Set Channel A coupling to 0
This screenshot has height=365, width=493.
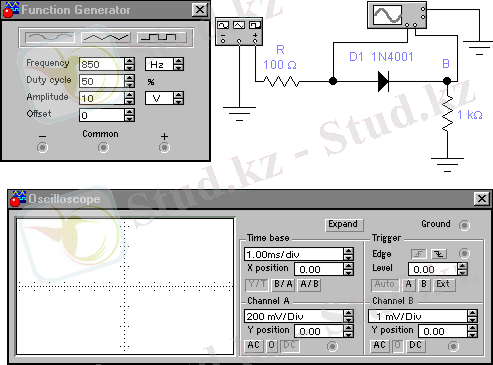tap(272, 345)
